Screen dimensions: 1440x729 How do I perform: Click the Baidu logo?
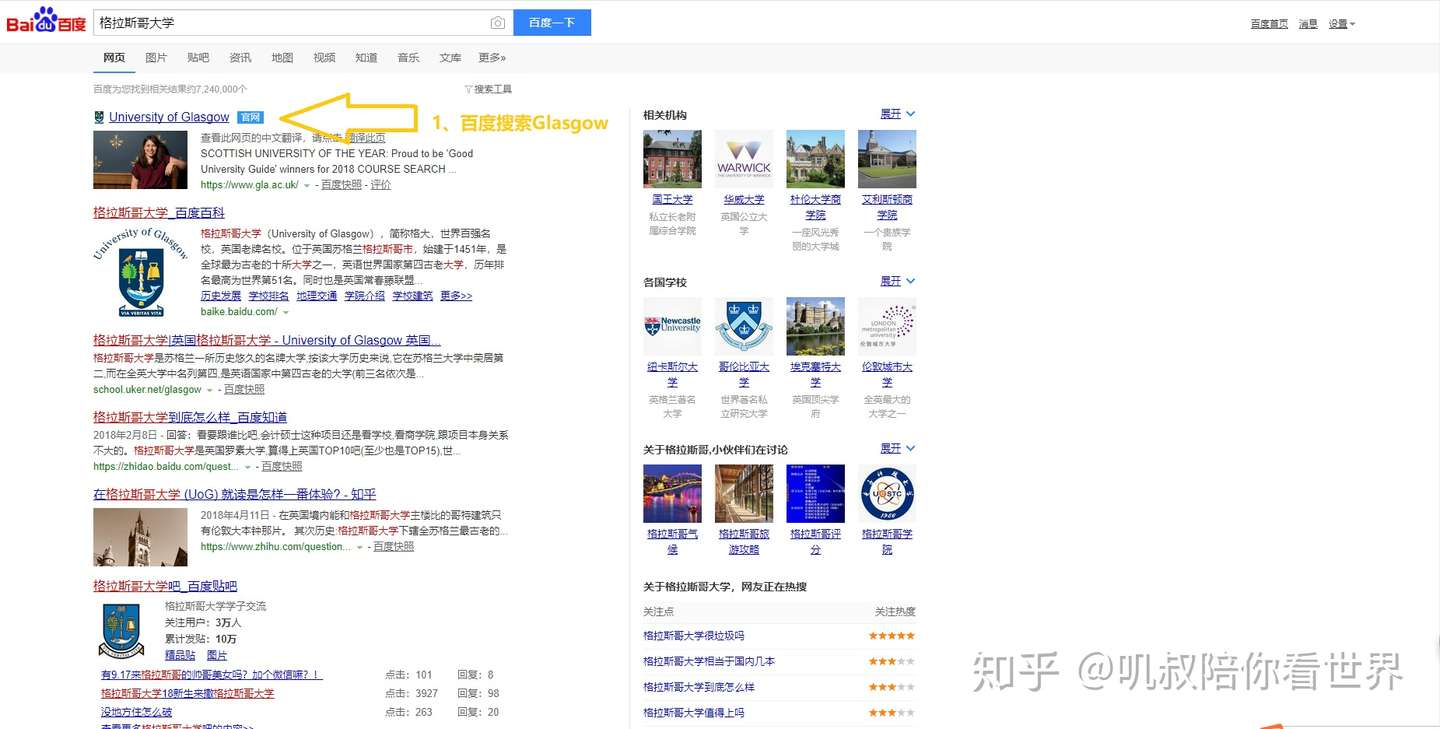tap(46, 20)
